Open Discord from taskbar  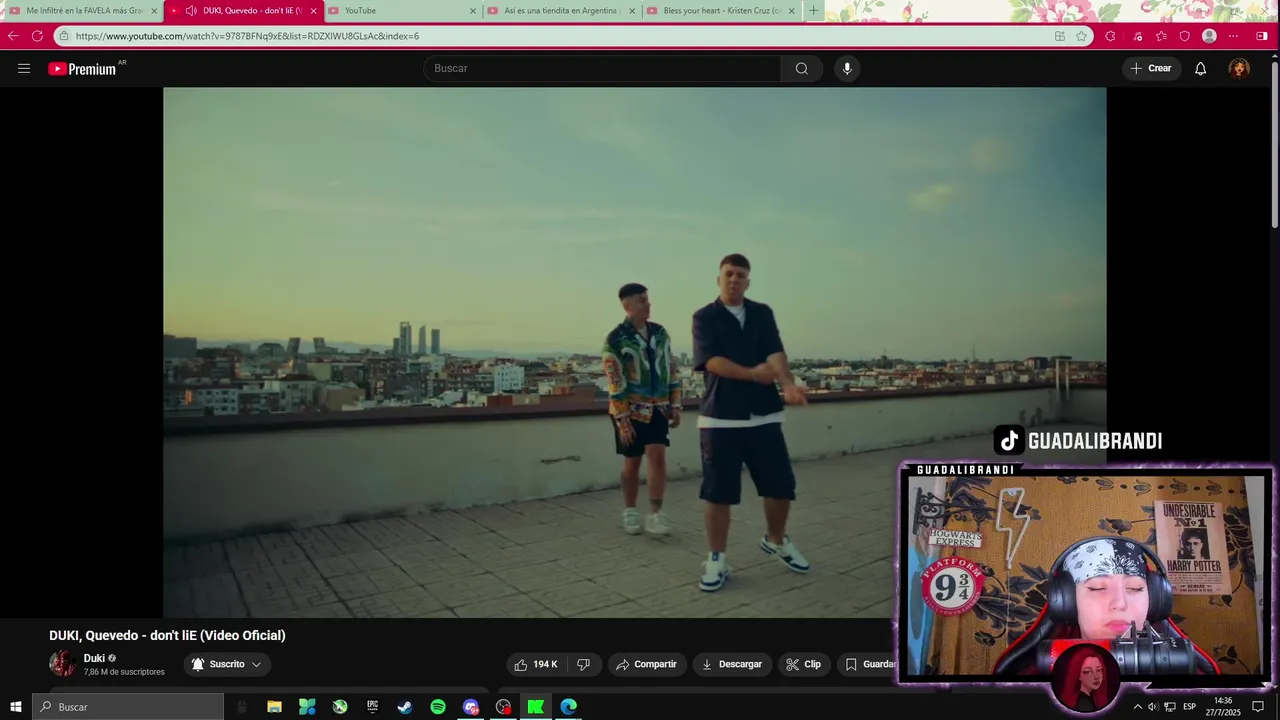coord(471,707)
